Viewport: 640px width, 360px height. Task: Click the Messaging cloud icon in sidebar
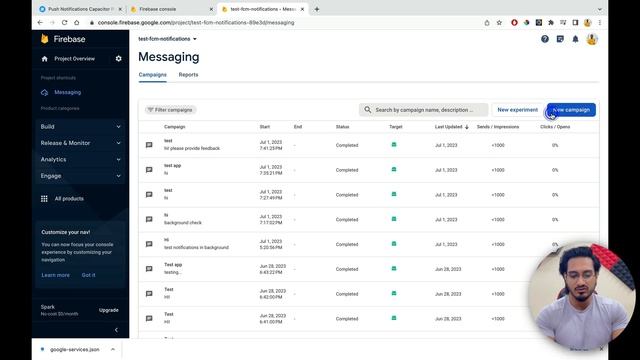(44, 92)
